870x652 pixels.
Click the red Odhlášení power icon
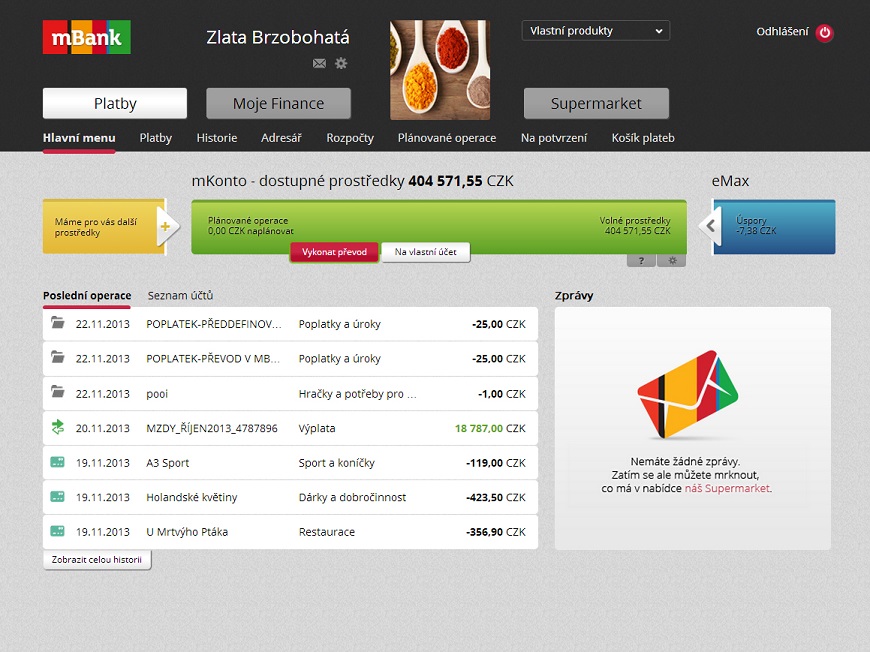824,33
